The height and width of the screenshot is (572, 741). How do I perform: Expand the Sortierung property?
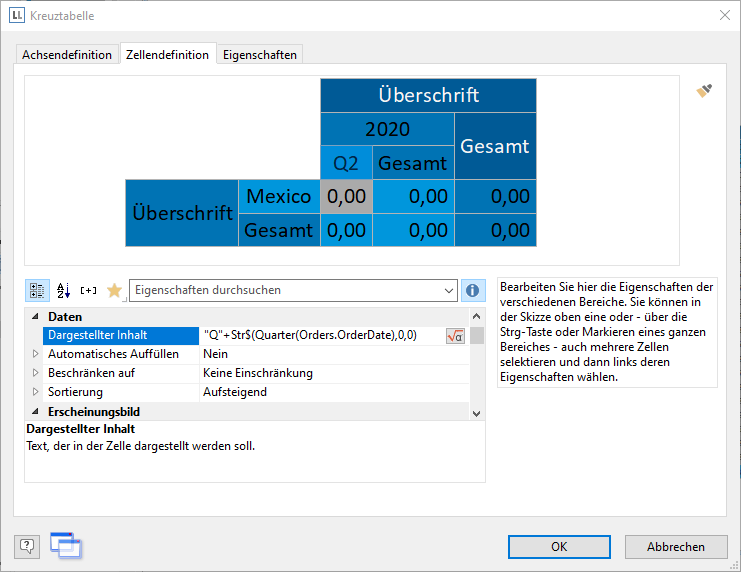tap(36, 392)
